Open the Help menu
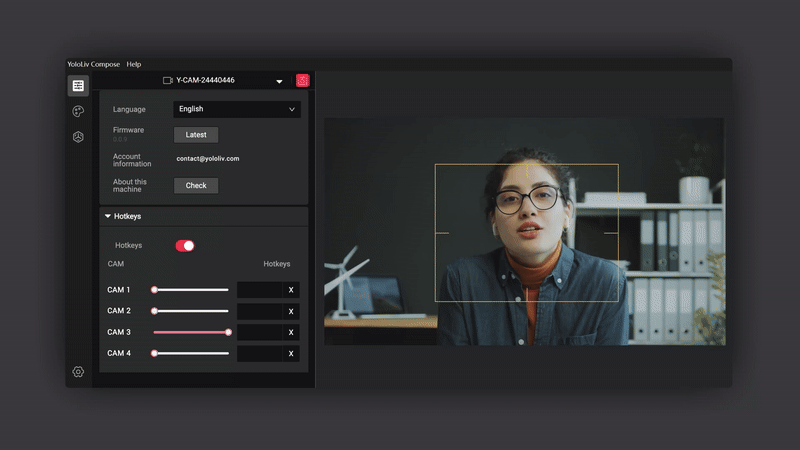This screenshot has width=800, height=450. coord(134,64)
